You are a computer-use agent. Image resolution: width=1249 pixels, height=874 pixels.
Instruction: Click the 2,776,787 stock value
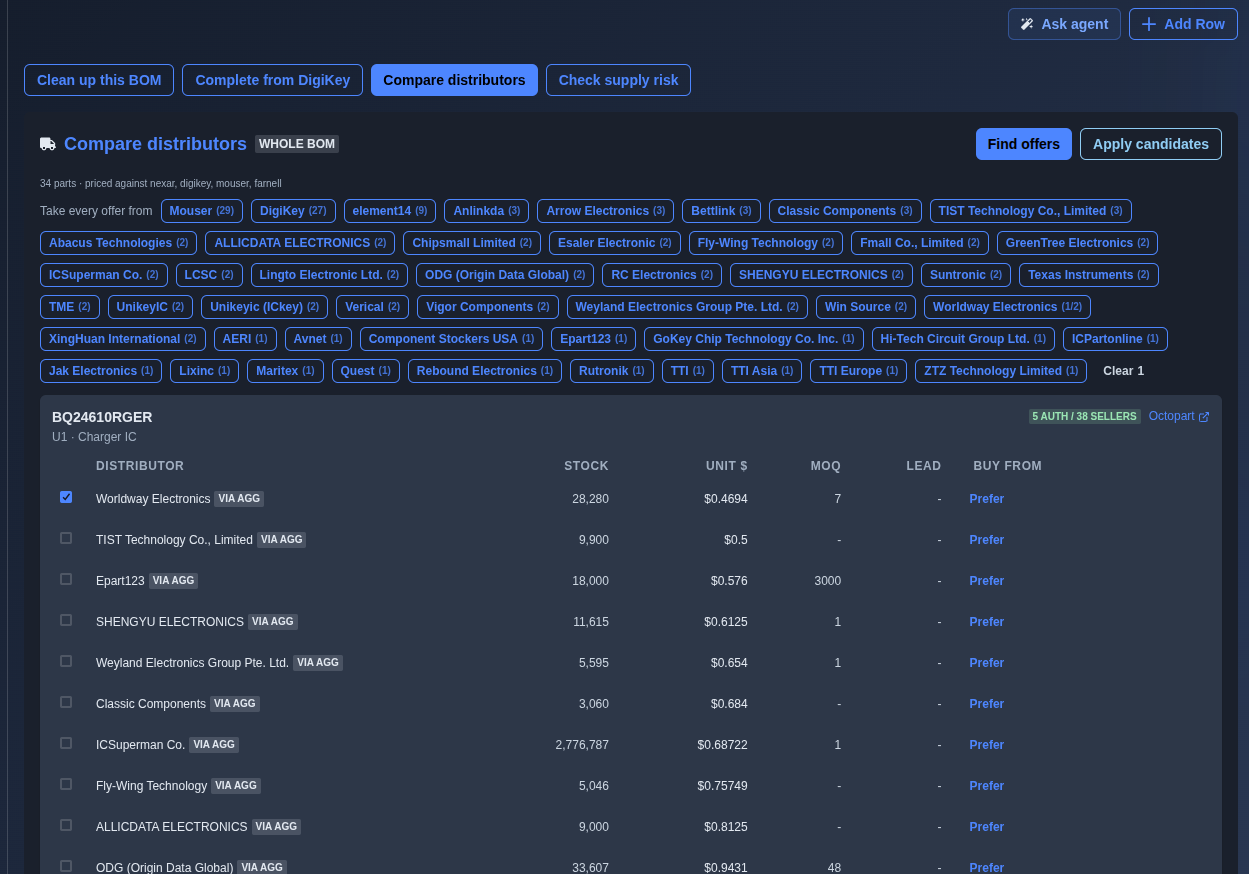582,745
